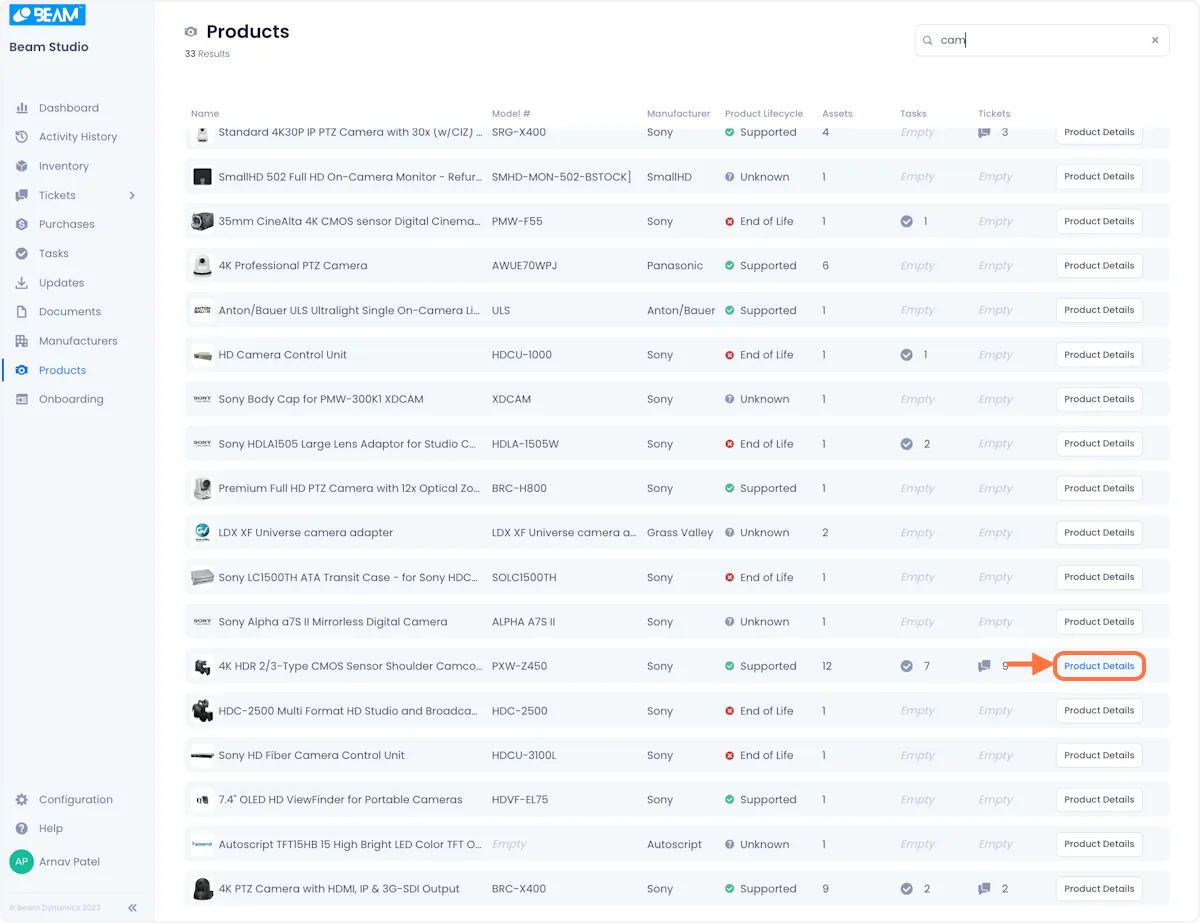Click the 'Panasonic' manufacturer cell

click(675, 266)
